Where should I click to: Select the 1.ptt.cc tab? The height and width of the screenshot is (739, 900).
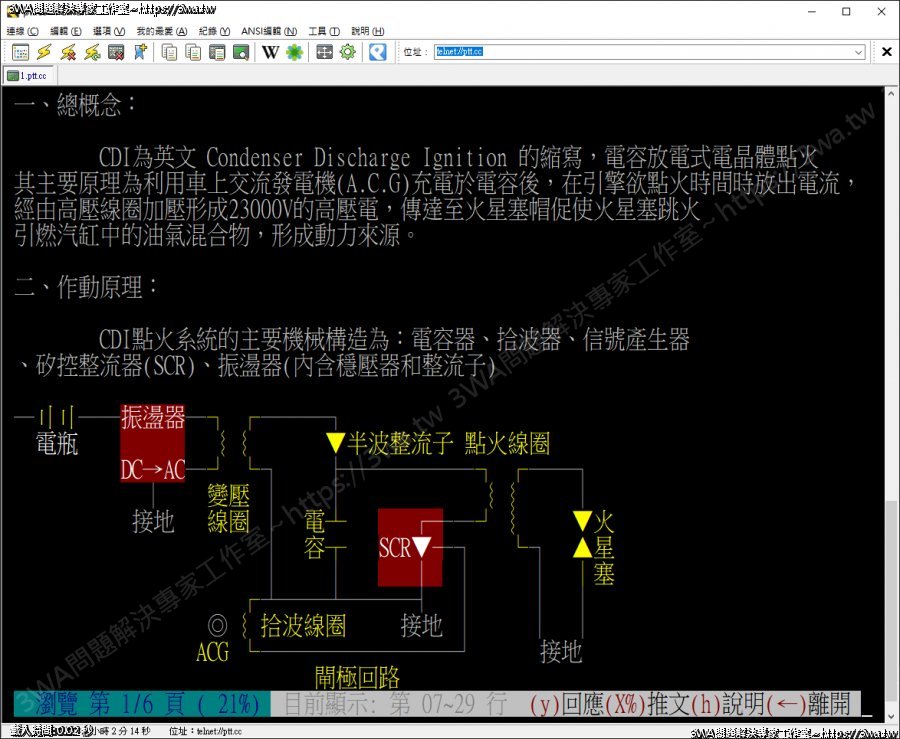pos(30,76)
